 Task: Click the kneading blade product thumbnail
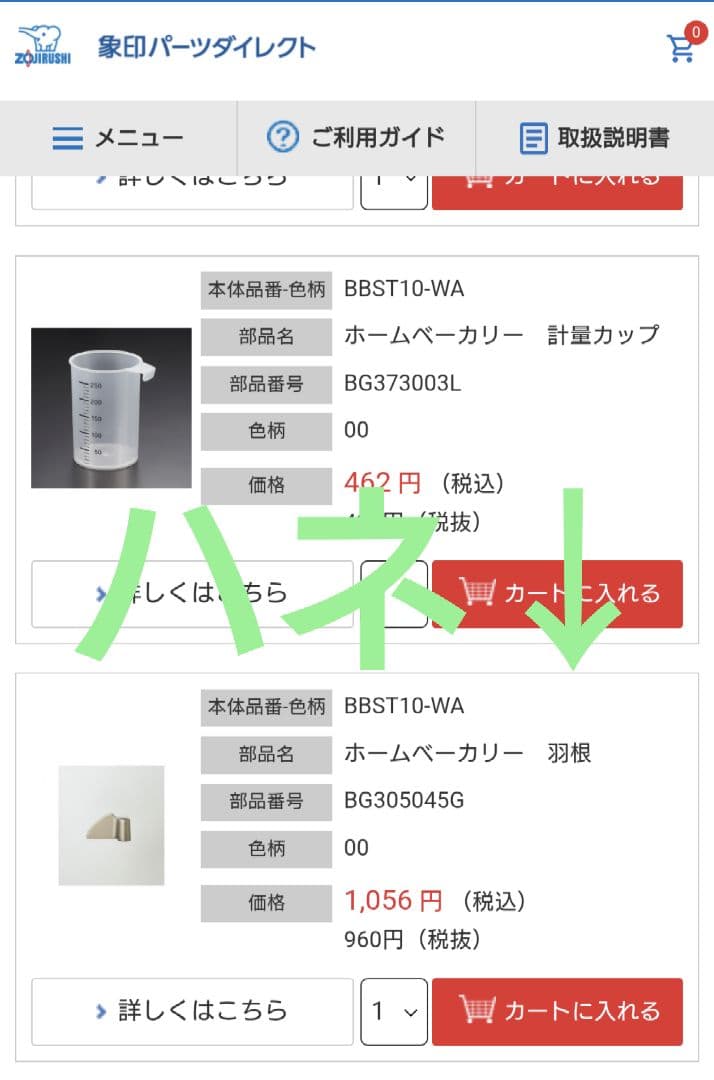[111, 826]
